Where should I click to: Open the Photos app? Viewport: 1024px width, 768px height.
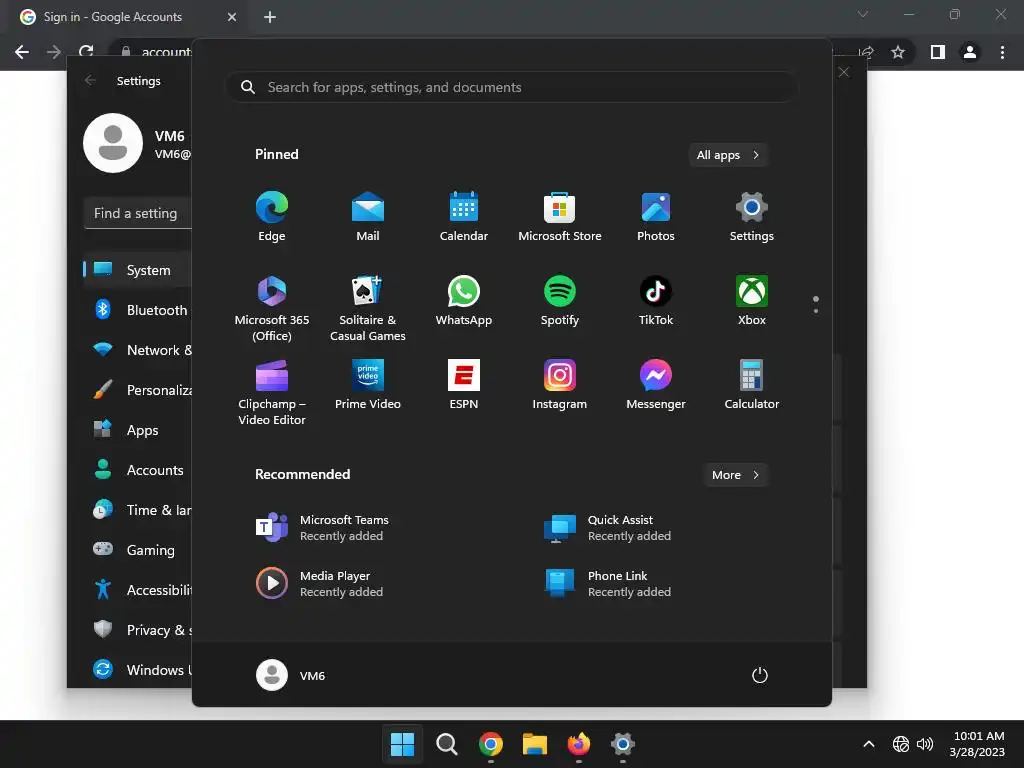[656, 217]
